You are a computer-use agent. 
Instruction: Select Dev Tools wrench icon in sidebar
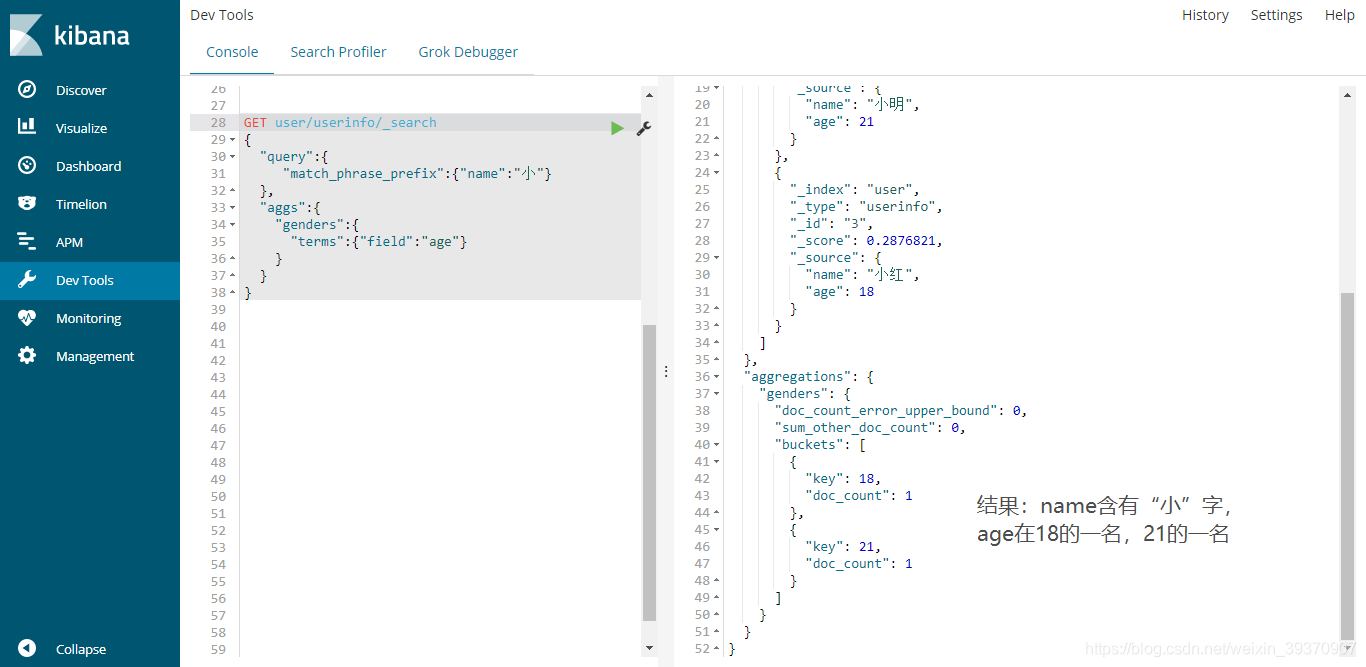[27, 280]
